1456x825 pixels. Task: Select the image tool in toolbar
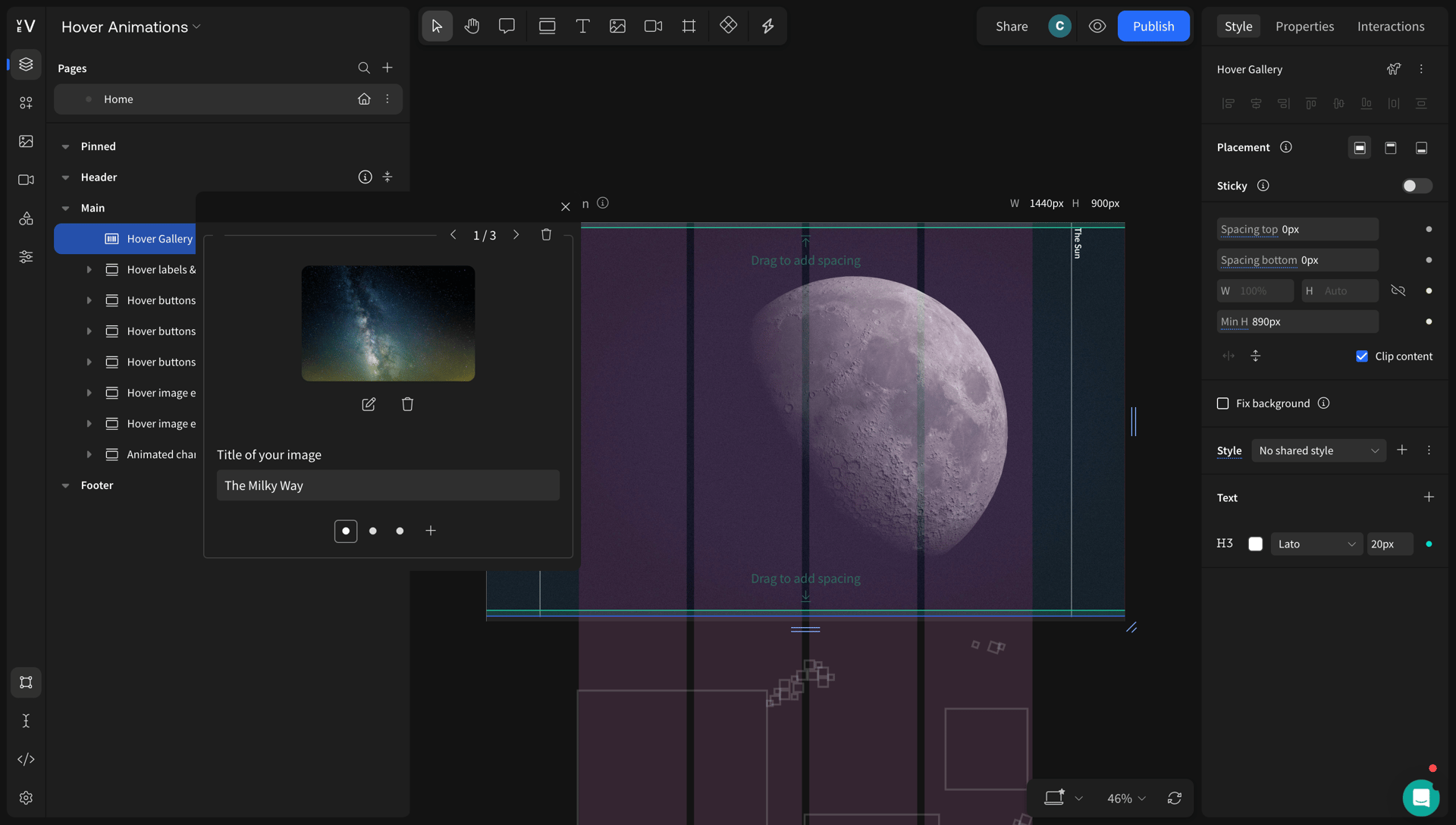click(x=617, y=27)
